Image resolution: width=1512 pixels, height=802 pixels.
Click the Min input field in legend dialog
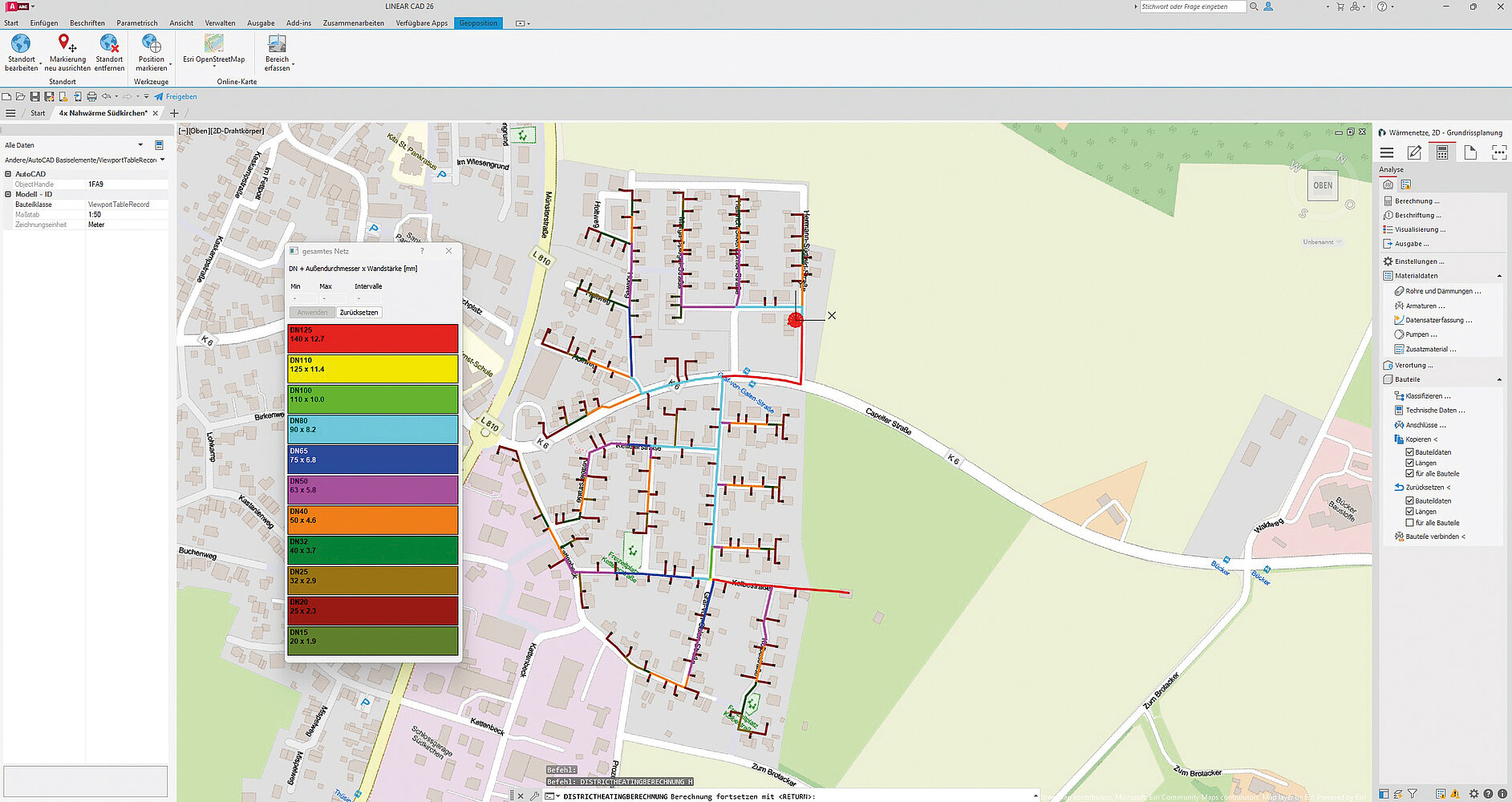302,298
